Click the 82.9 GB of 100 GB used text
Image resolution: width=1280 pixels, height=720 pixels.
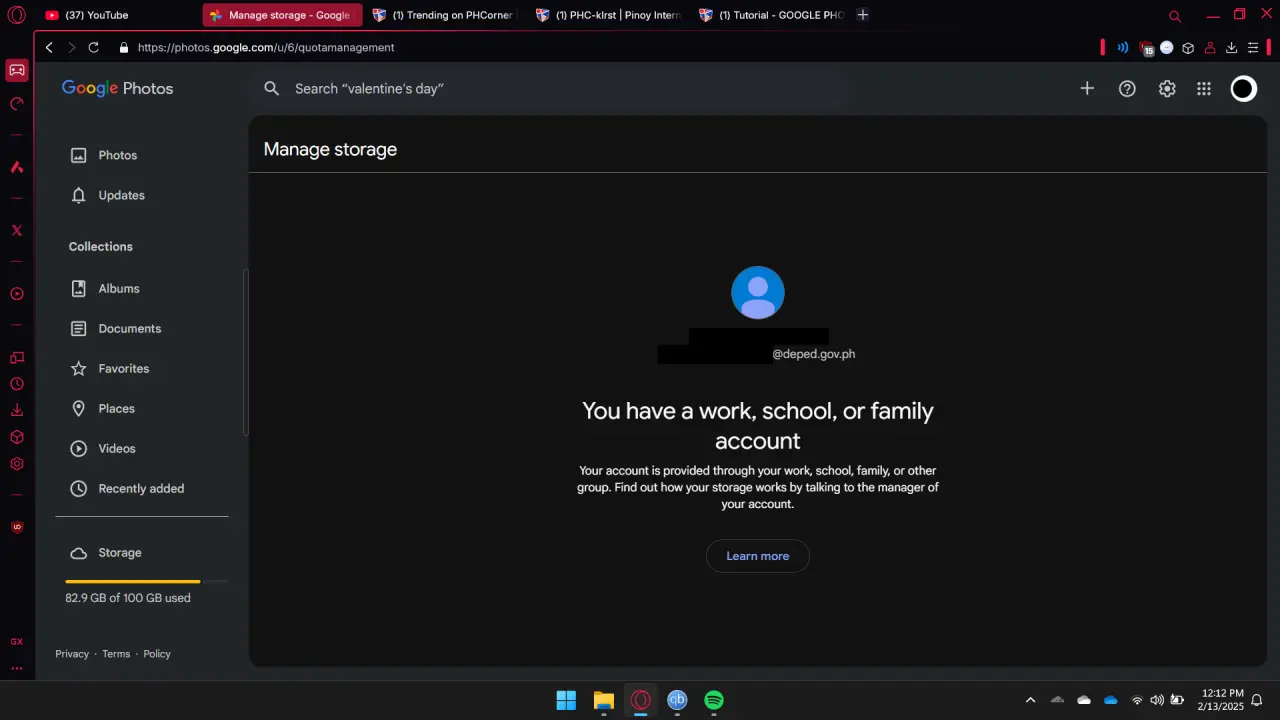pyautogui.click(x=128, y=598)
